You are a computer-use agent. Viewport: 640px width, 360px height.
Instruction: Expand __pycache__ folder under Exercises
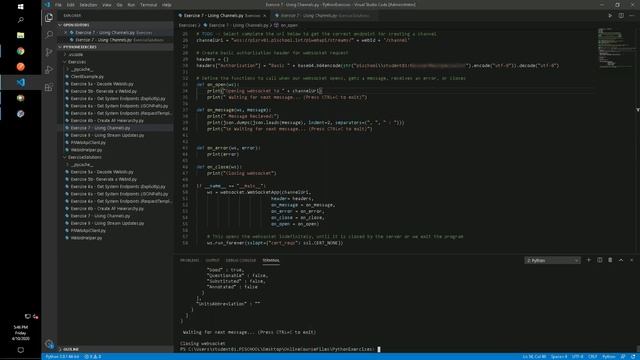coord(116,69)
